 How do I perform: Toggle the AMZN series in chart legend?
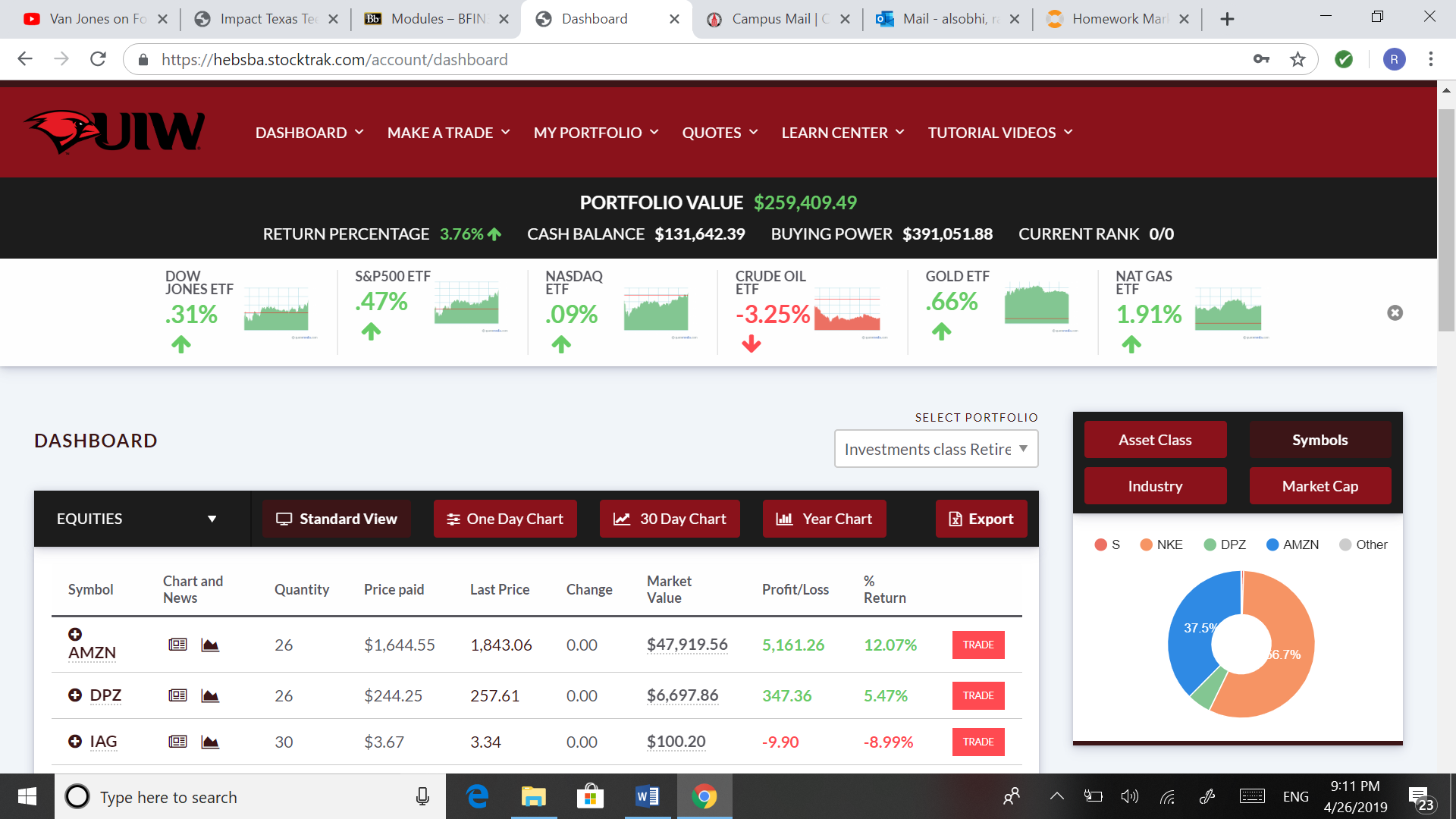pos(1293,544)
